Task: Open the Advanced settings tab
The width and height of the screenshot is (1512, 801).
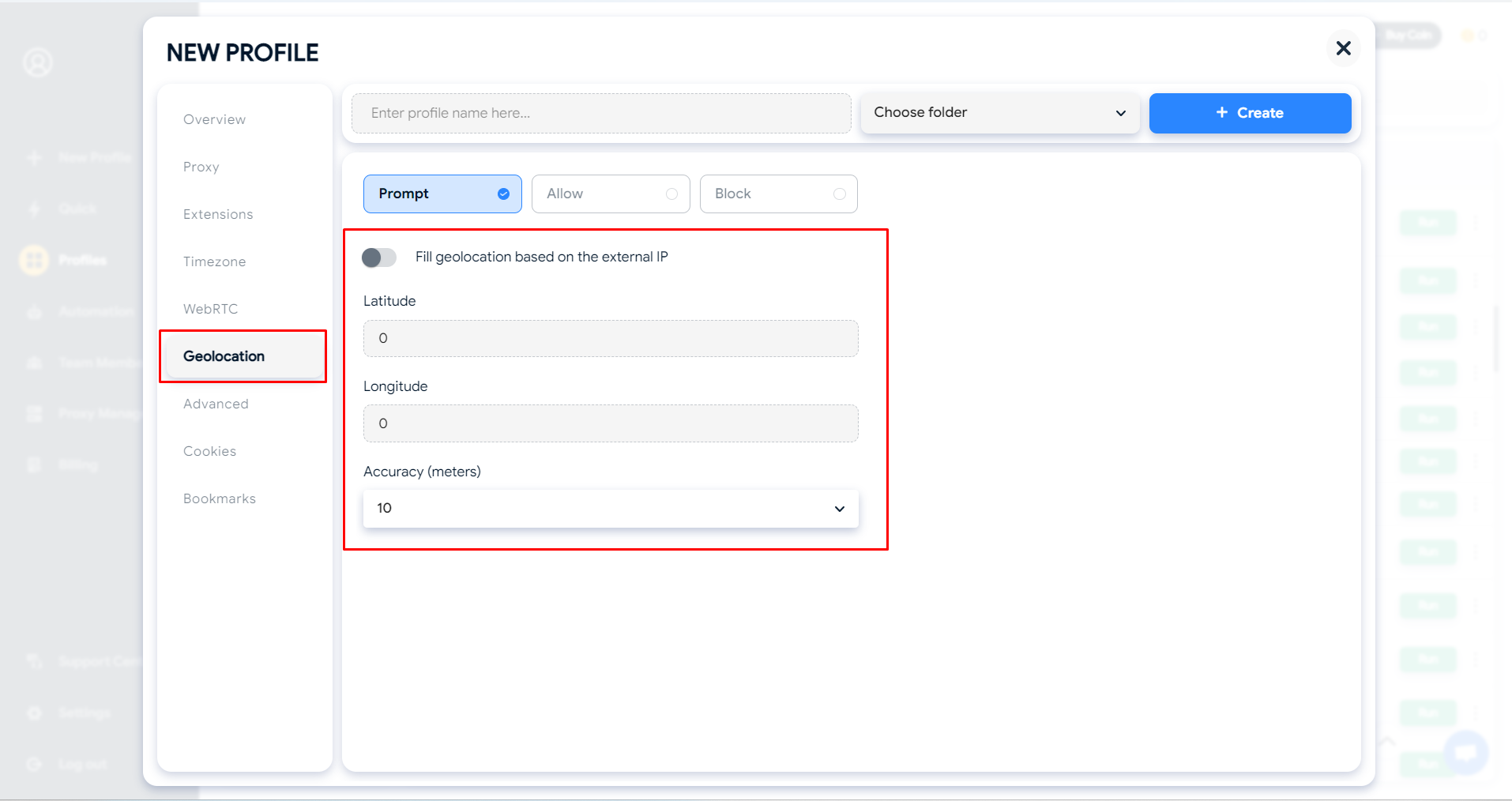Action: pos(216,404)
